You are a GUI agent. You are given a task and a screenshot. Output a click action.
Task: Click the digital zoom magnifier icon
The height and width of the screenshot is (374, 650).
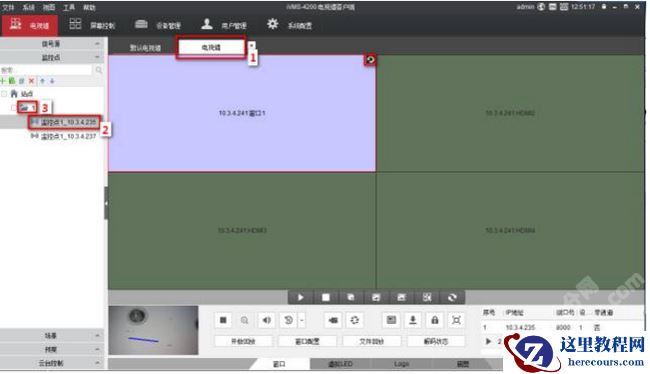pos(245,320)
